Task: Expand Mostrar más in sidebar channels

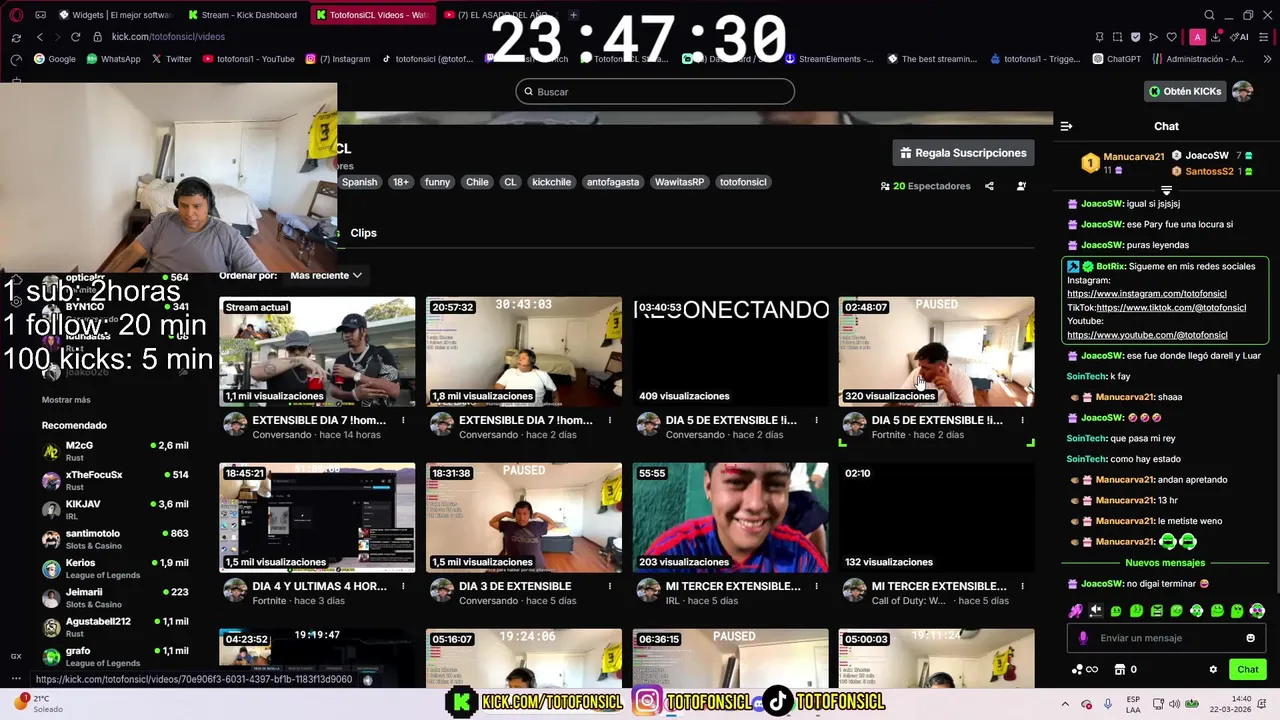Action: coord(66,400)
